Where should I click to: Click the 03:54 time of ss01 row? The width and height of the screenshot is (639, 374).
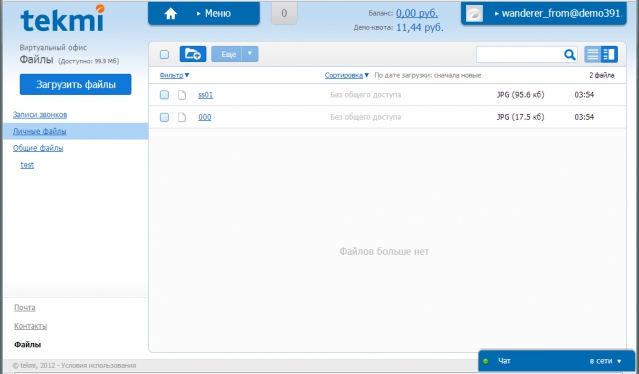[x=584, y=95]
